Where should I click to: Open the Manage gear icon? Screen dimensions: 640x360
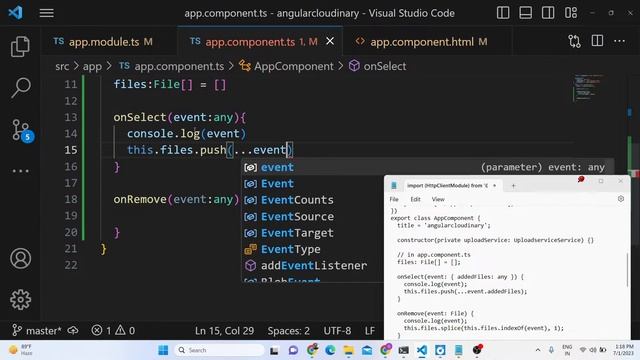[20, 300]
